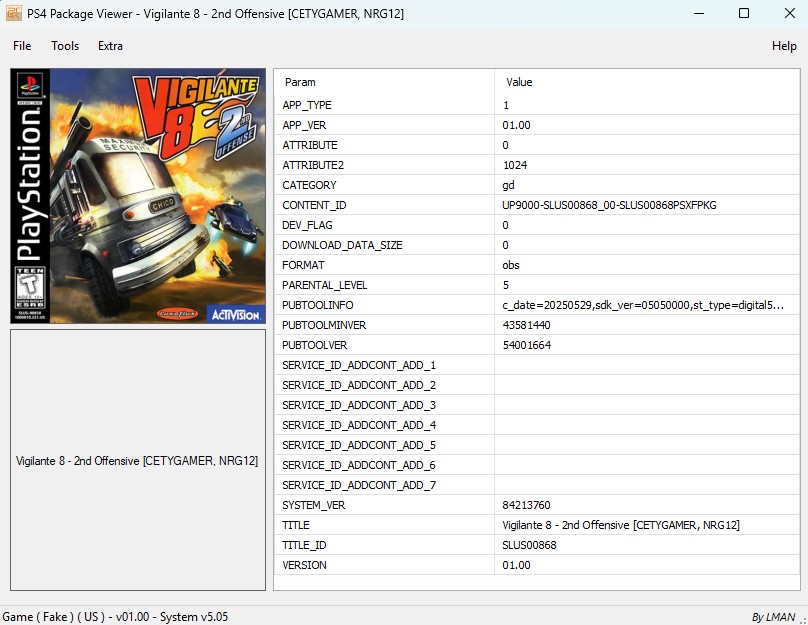Click the value 54001664
The height and width of the screenshot is (625, 808).
527,345
